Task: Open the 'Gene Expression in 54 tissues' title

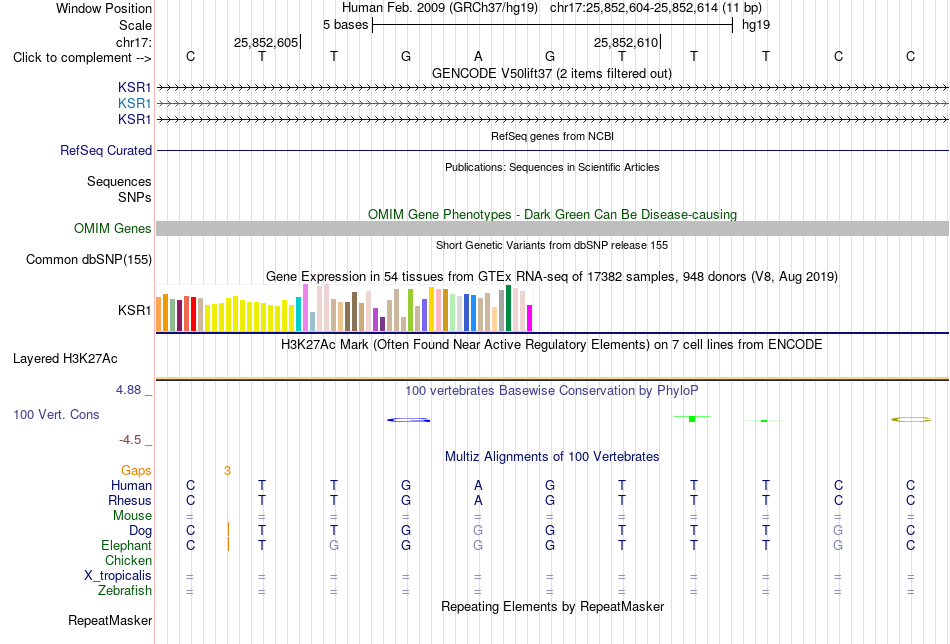Action: (x=552, y=277)
